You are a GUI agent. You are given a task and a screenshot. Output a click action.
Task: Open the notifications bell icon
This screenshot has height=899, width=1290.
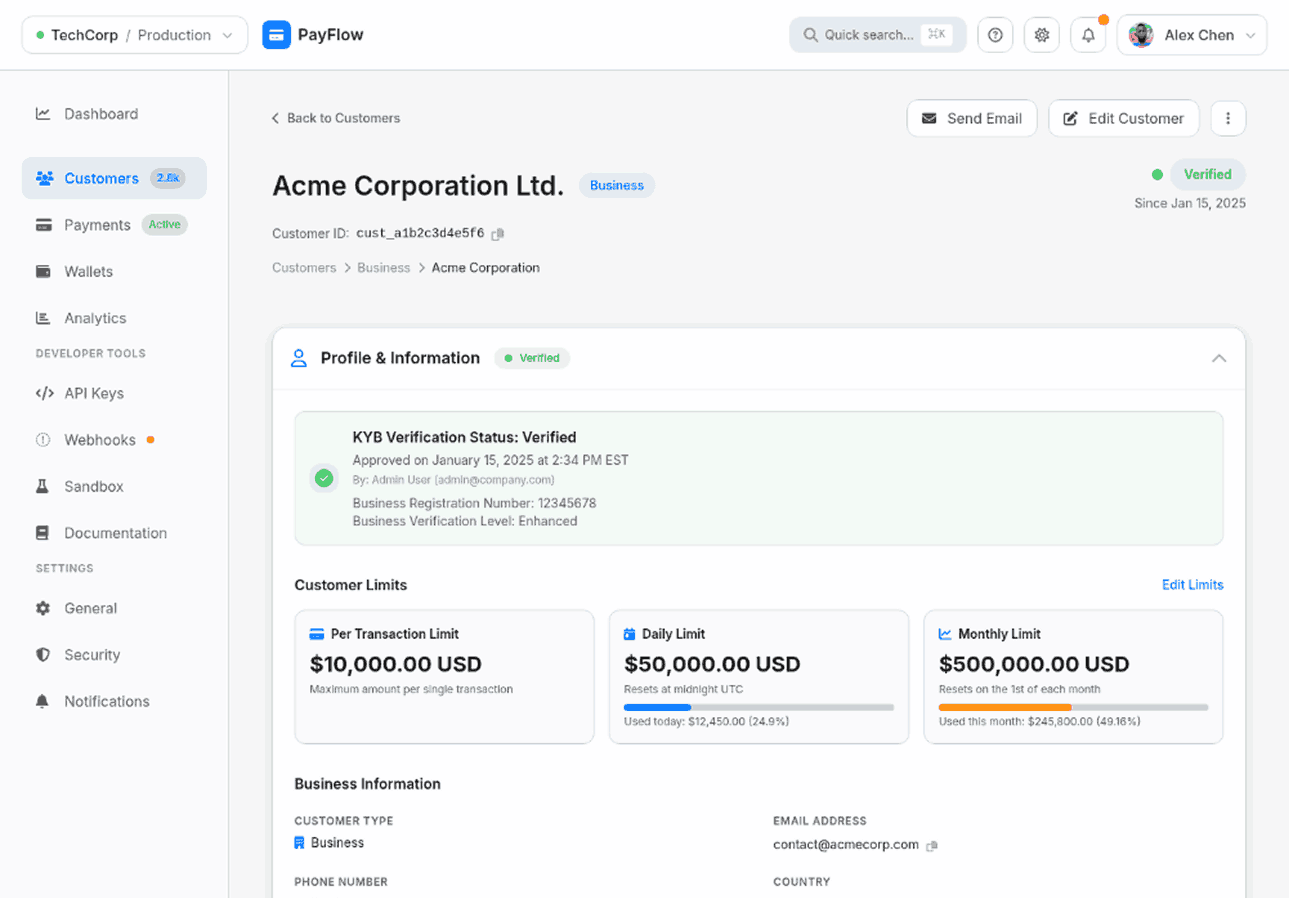(x=1088, y=35)
